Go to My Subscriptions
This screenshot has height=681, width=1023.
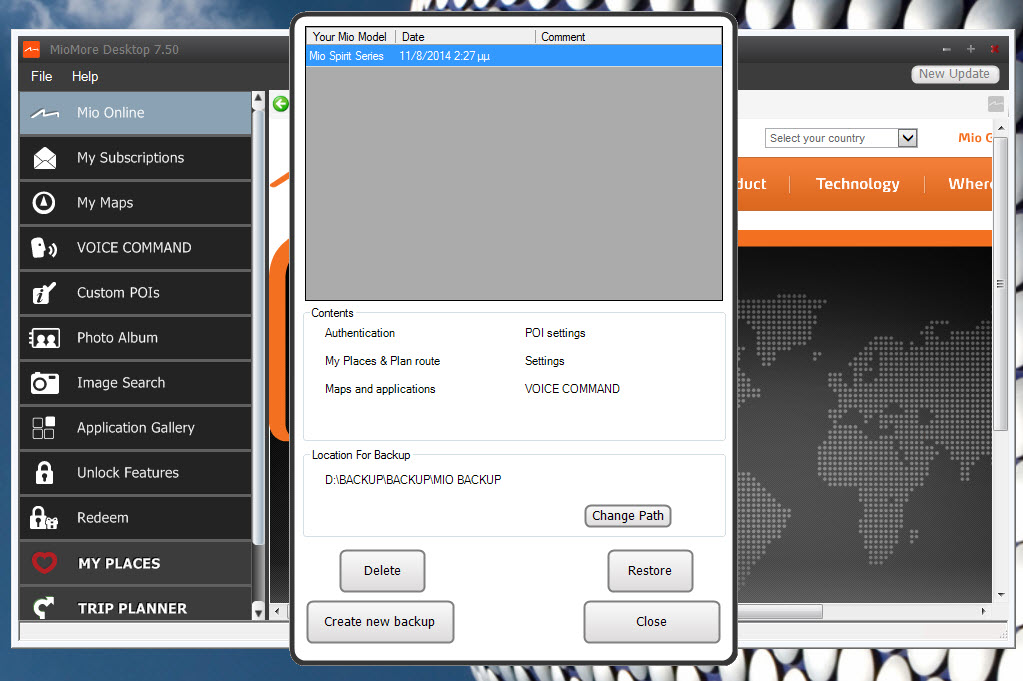click(135, 158)
